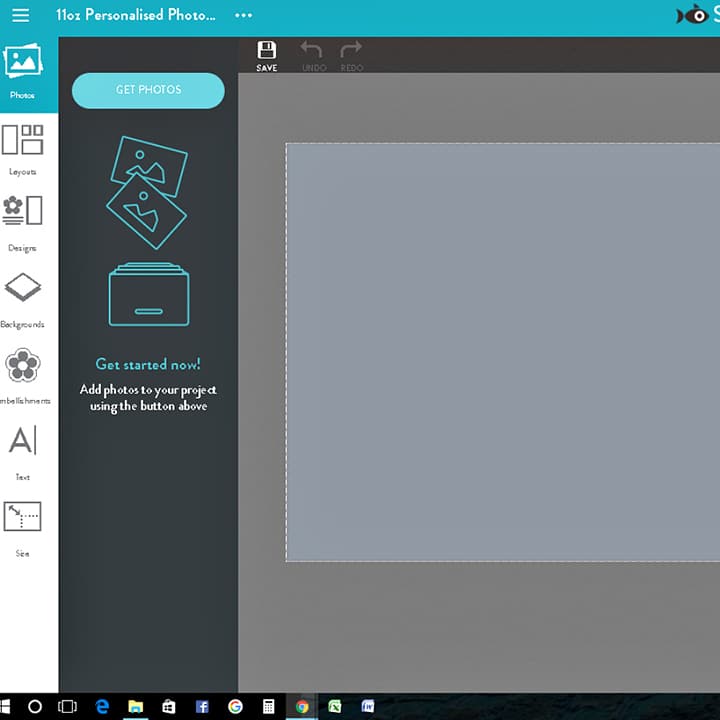Open the Calculator from the taskbar
720x720 pixels.
(x=268, y=706)
